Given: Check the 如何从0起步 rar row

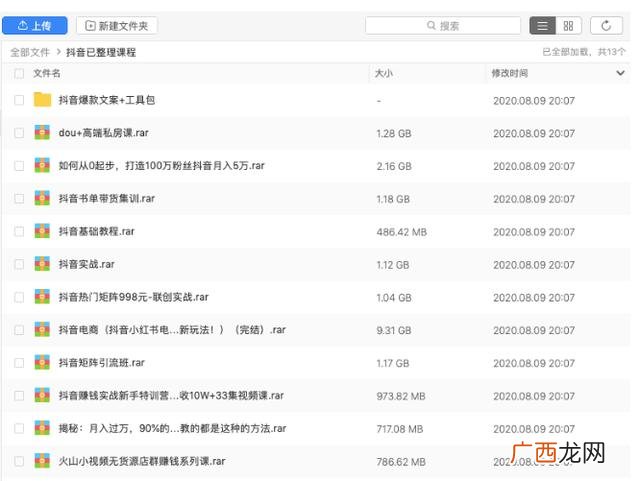Looking at the screenshot, I should 19,166.
